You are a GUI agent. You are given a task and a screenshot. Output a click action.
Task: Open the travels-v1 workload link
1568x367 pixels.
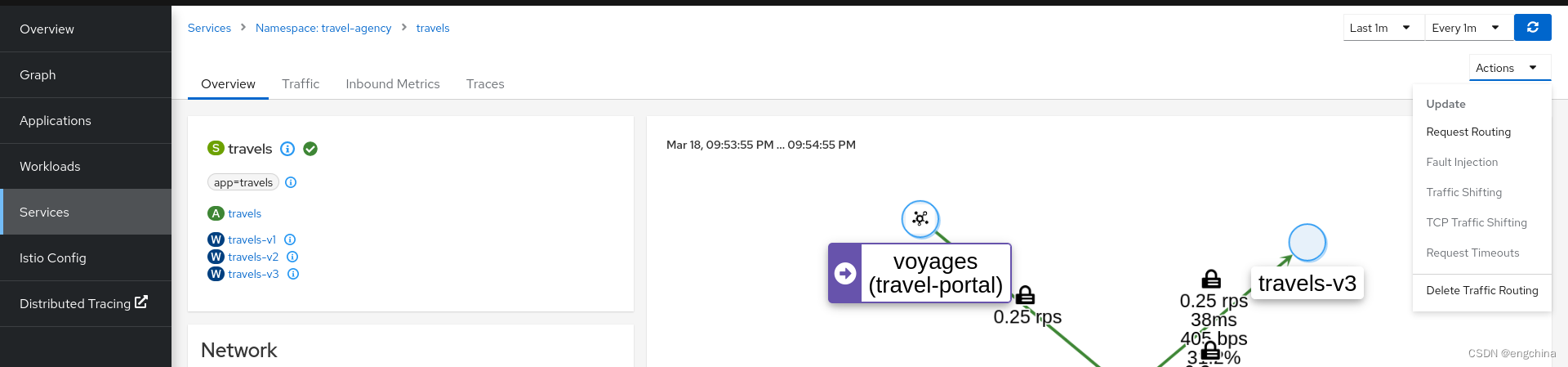point(252,239)
